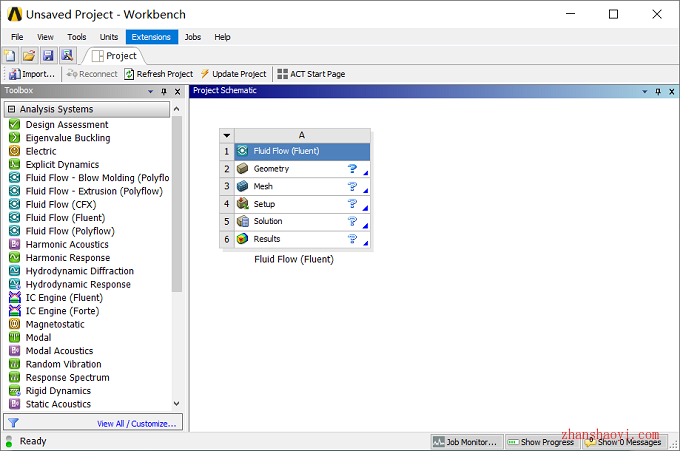The width and height of the screenshot is (680, 451).
Task: Open Toolbox panel dropdown arrow
Action: coord(150,92)
